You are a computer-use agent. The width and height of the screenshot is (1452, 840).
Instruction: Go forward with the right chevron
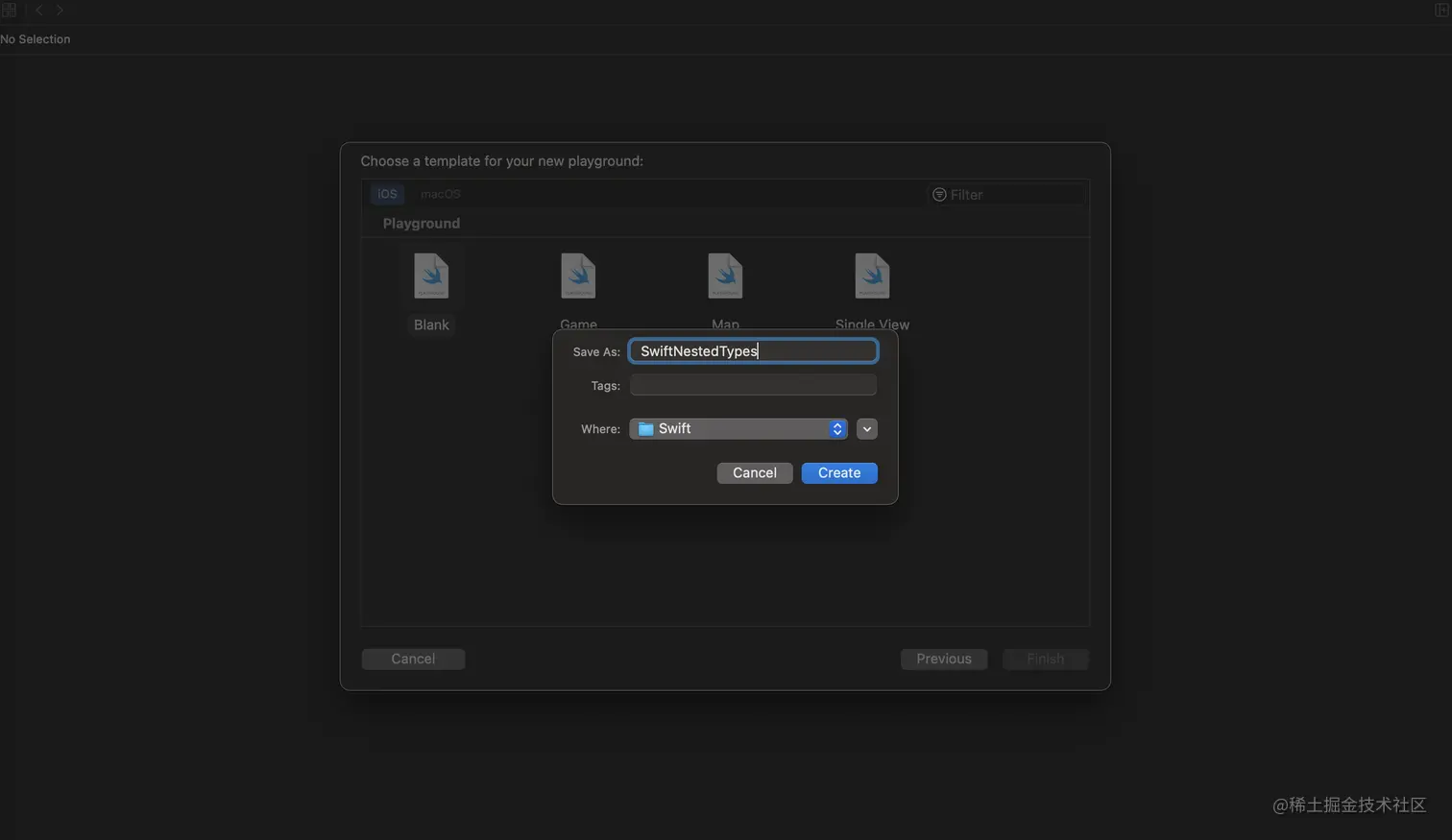60,10
